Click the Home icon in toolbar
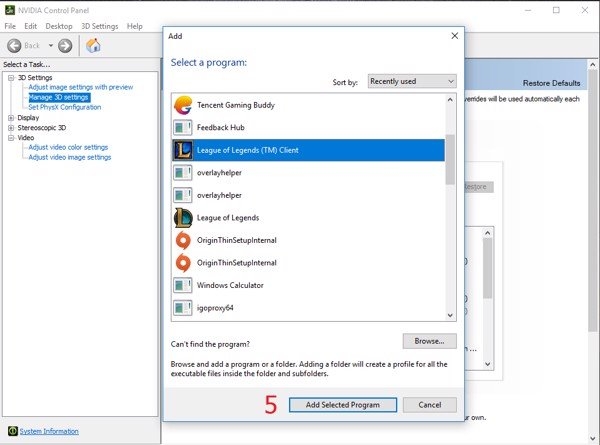This screenshot has height=445, width=600. (93, 46)
